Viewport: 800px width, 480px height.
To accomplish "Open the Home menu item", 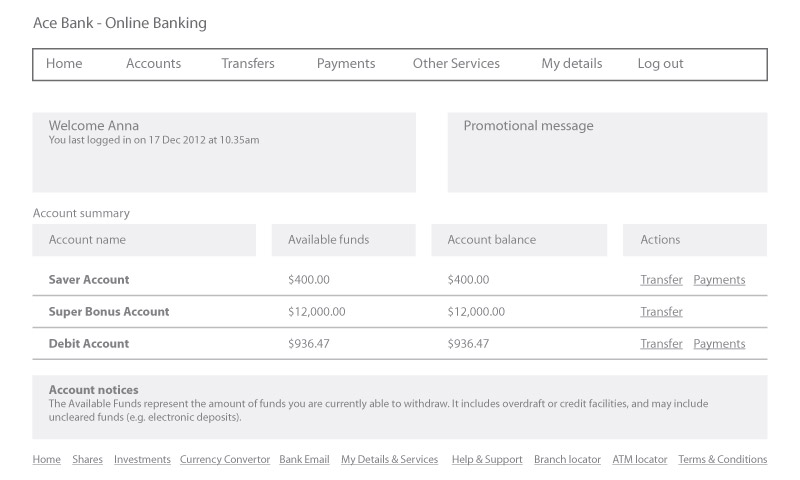I will coord(64,64).
